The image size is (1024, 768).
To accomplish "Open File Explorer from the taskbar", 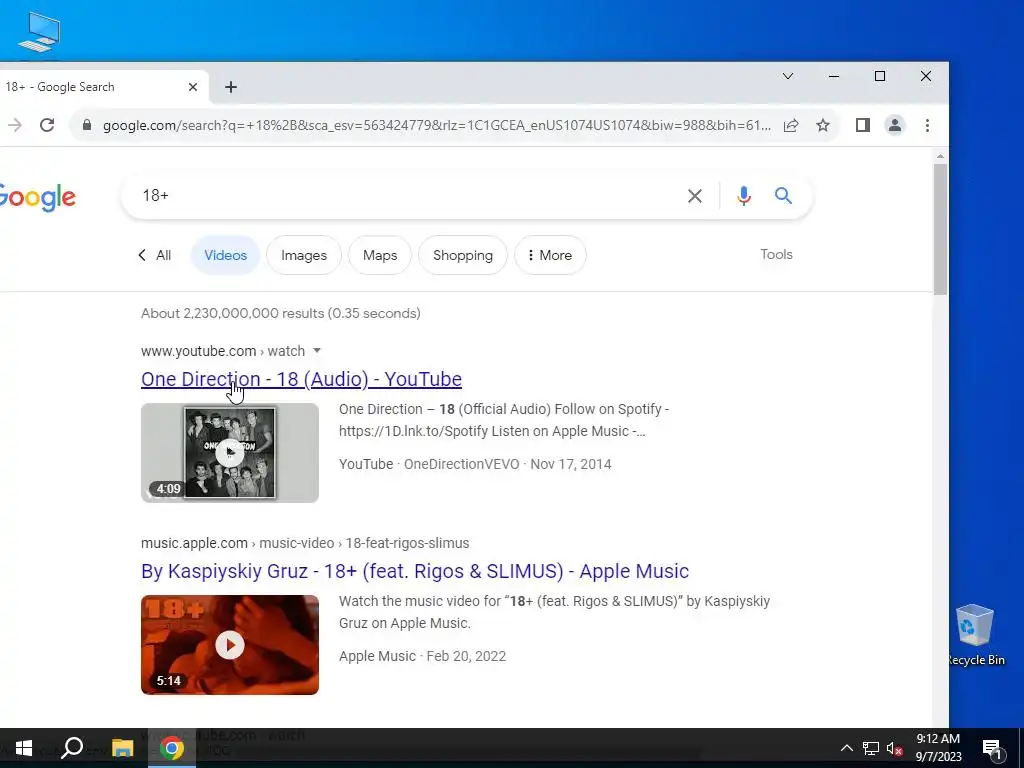I will [x=122, y=748].
